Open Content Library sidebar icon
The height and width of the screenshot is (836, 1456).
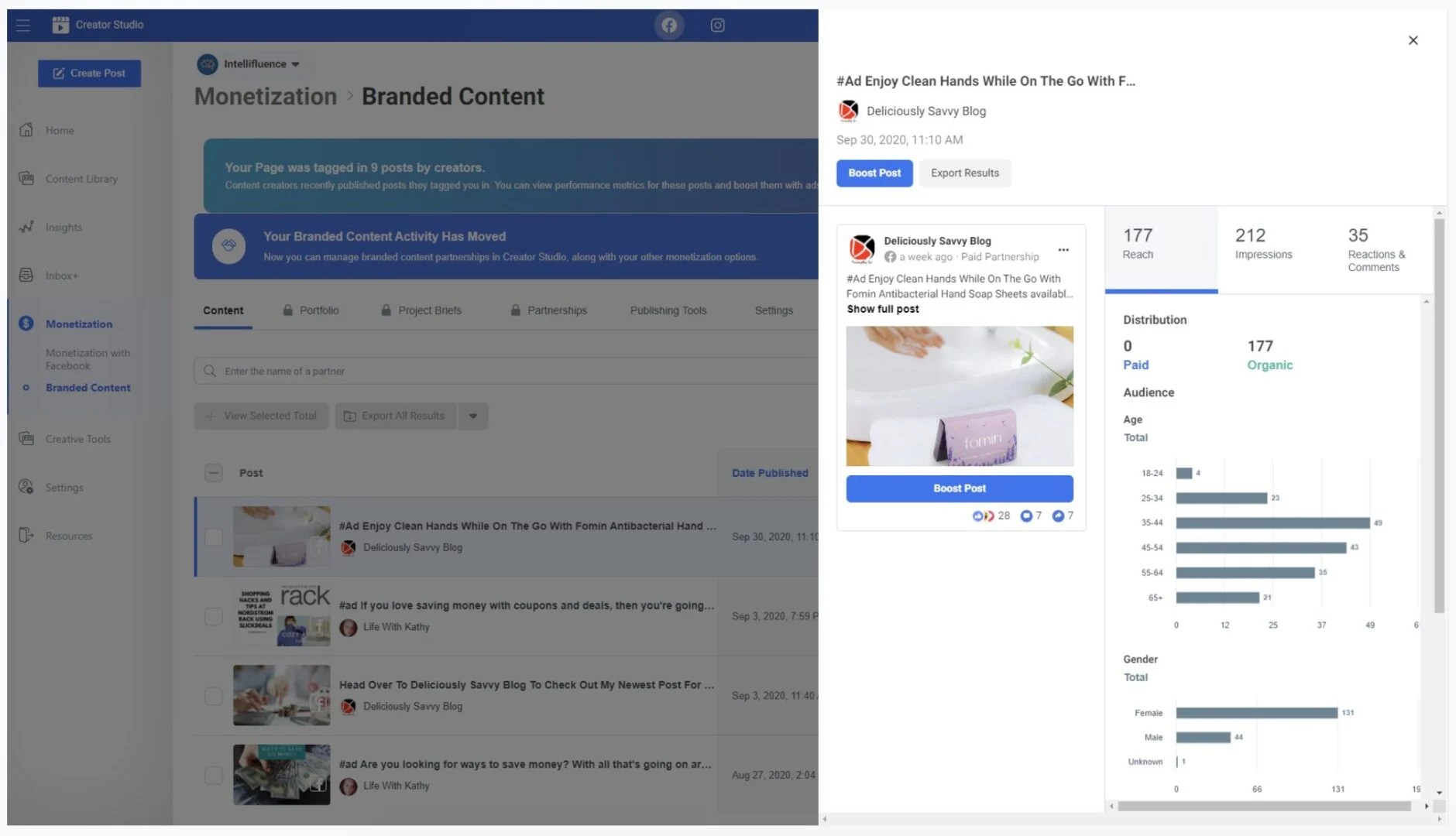coord(26,178)
